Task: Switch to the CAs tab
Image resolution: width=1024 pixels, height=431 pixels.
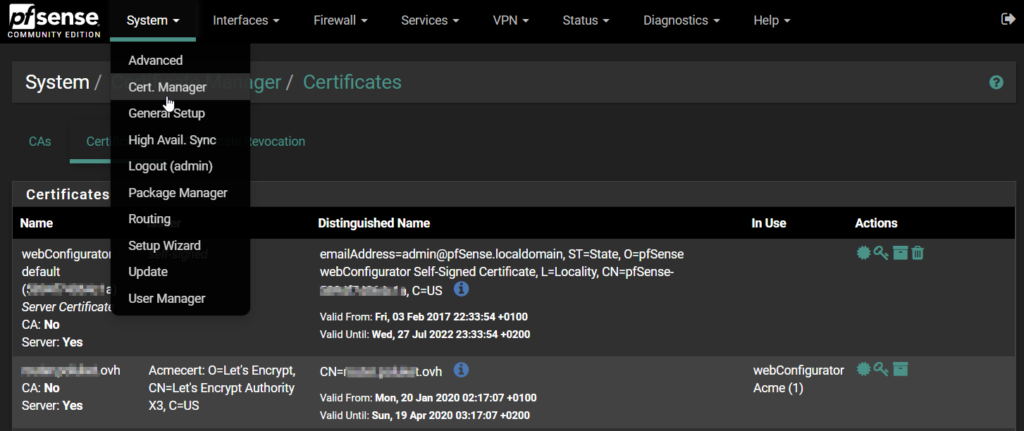Action: (x=40, y=141)
